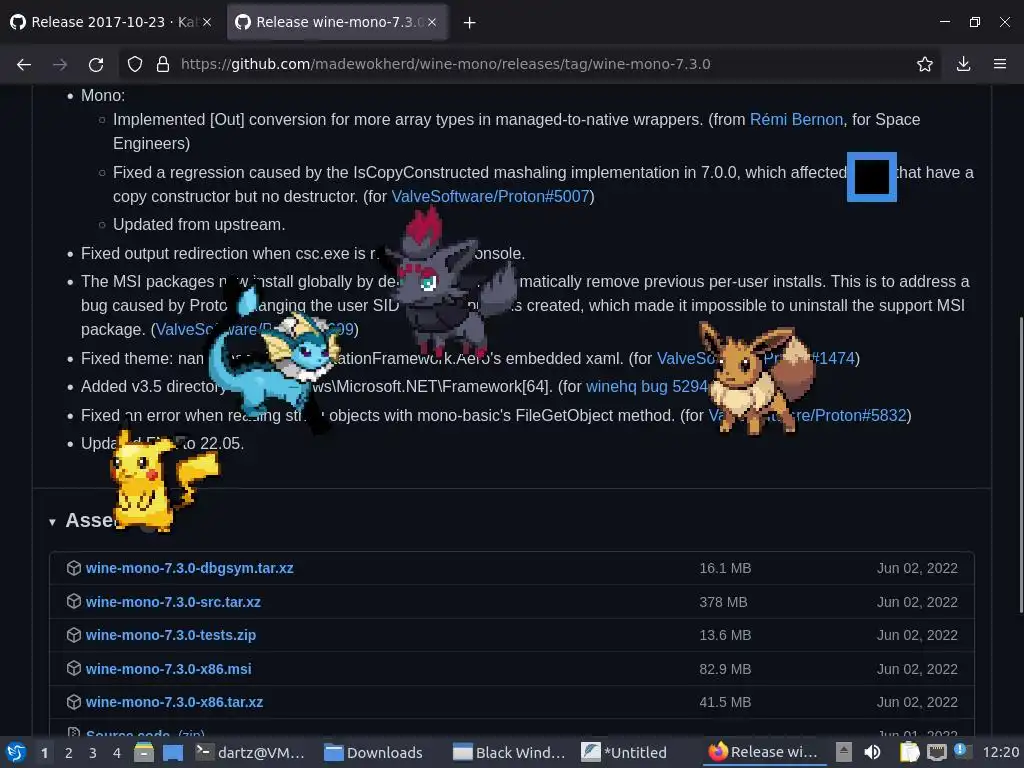Screen dimensions: 1024x768
Task: Focus Release wi... Firefox taskbar entry
Action: pyautogui.click(x=763, y=752)
